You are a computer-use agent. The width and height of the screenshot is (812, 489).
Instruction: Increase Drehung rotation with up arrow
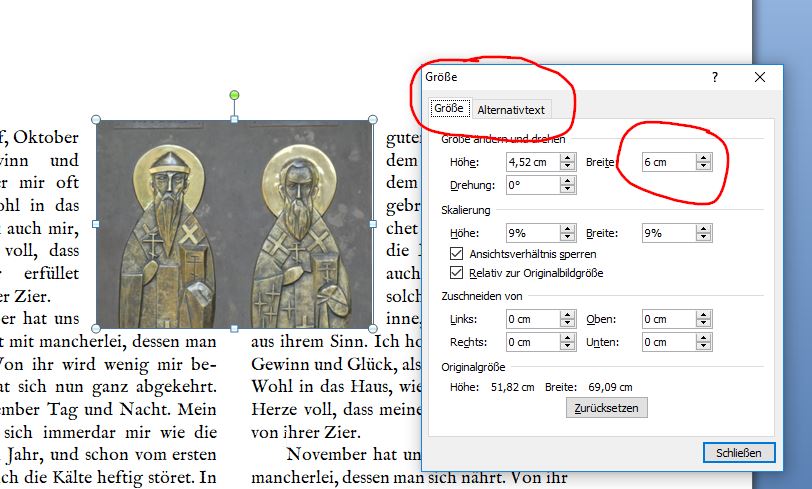(568, 180)
